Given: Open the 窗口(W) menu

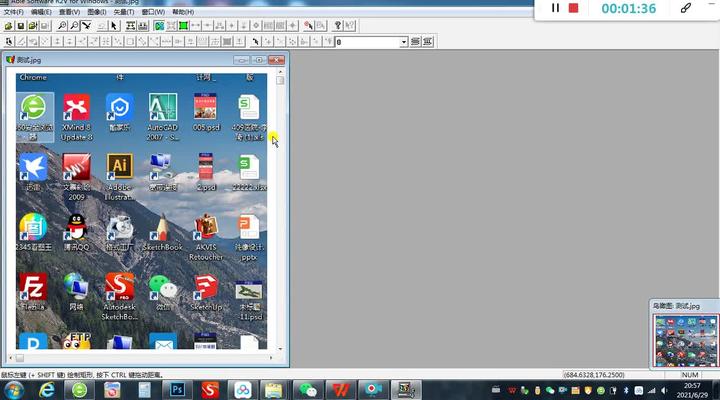Looking at the screenshot, I should click(x=153, y=12).
